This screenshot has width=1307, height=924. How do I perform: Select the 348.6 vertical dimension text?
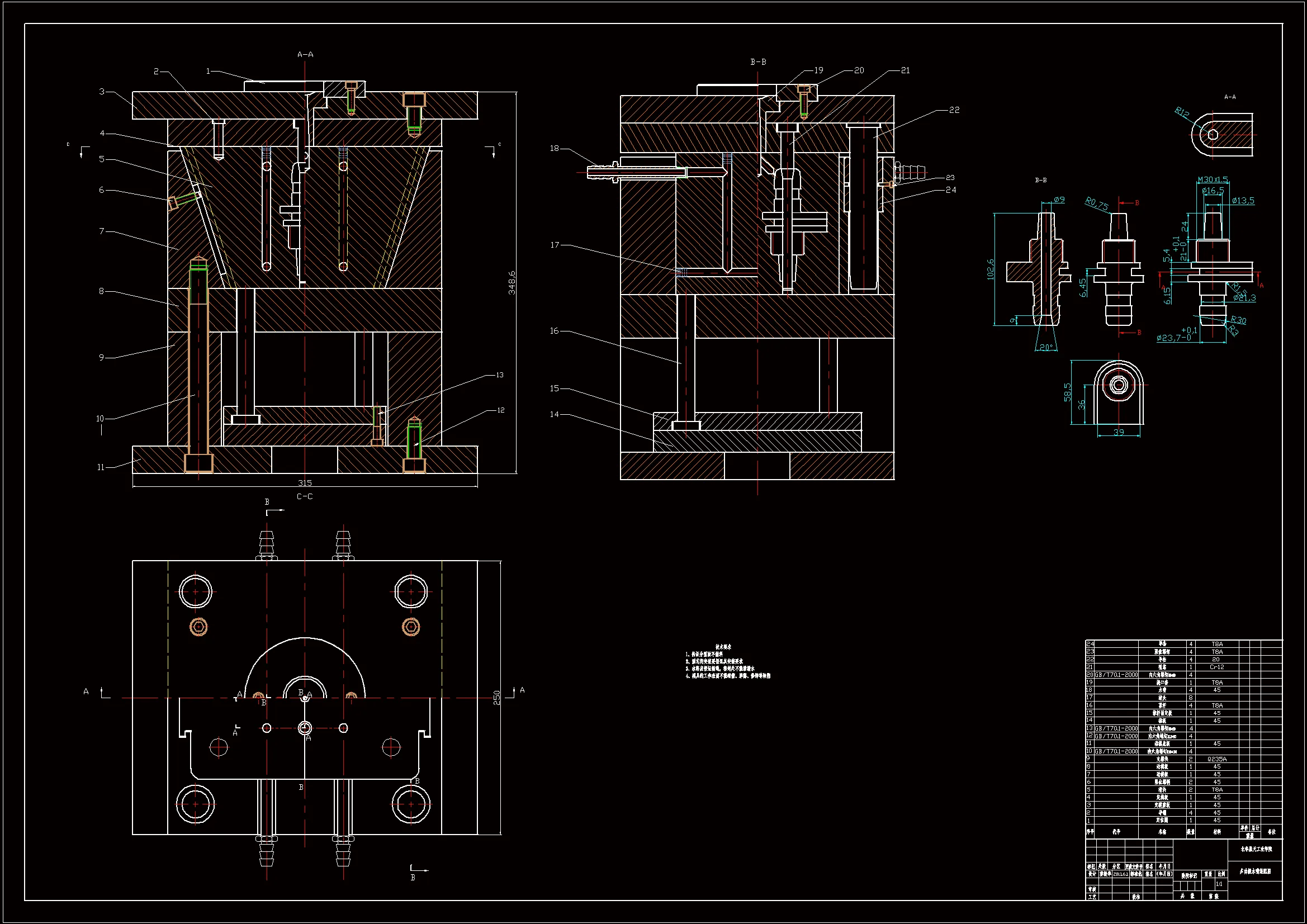[x=512, y=282]
